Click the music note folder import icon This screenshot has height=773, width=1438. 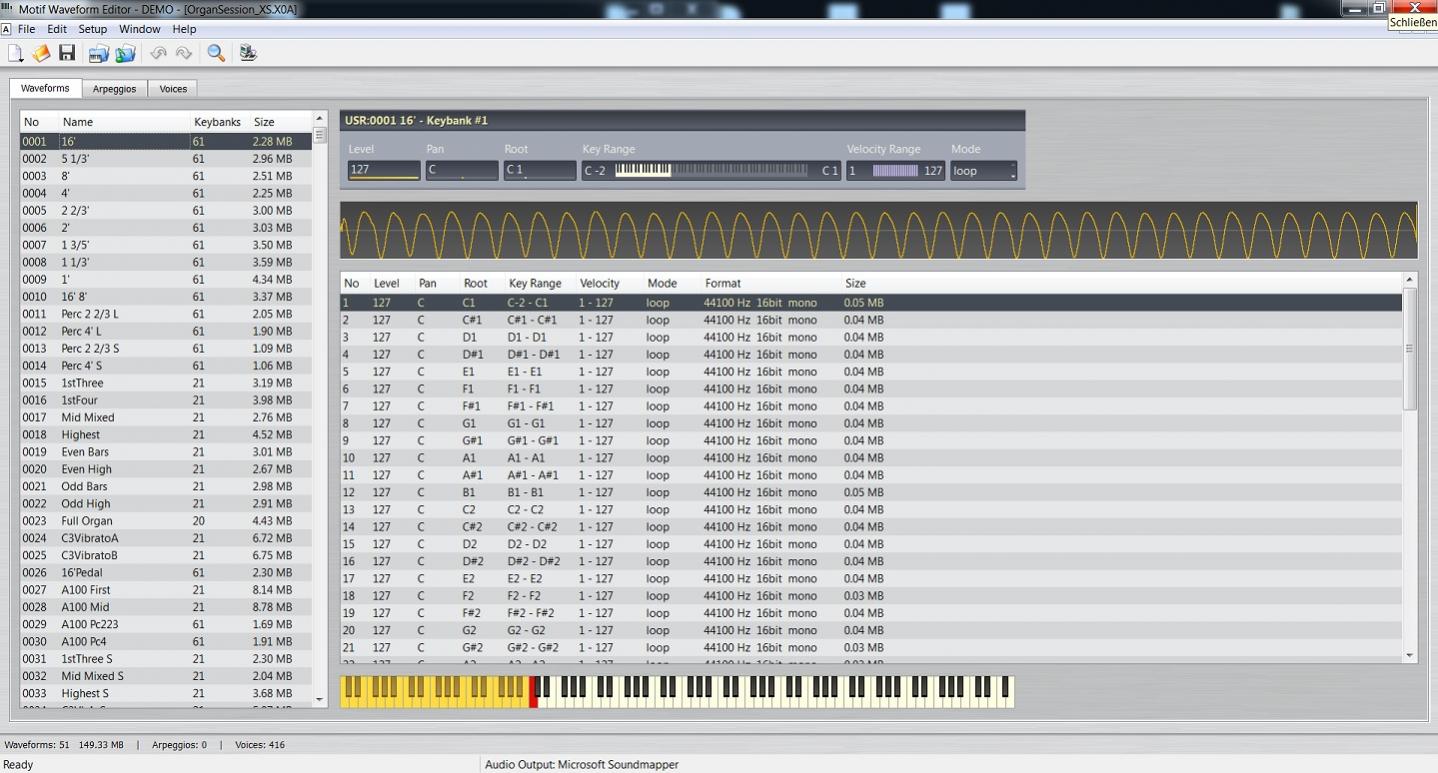[125, 53]
